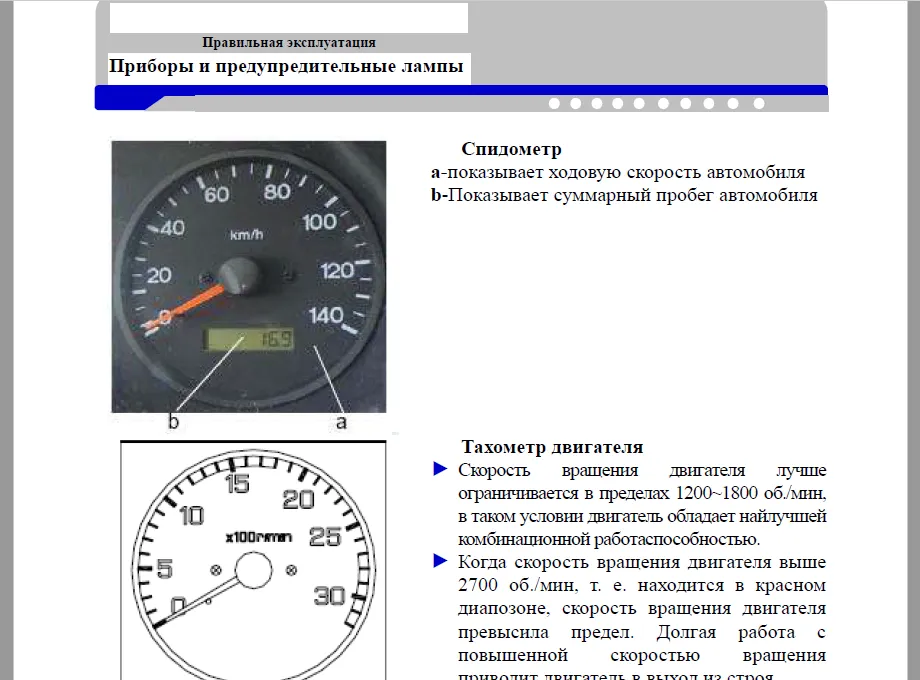Image resolution: width=920 pixels, height=680 pixels.
Task: Click the second blue arrow bullet point
Action: (440, 561)
